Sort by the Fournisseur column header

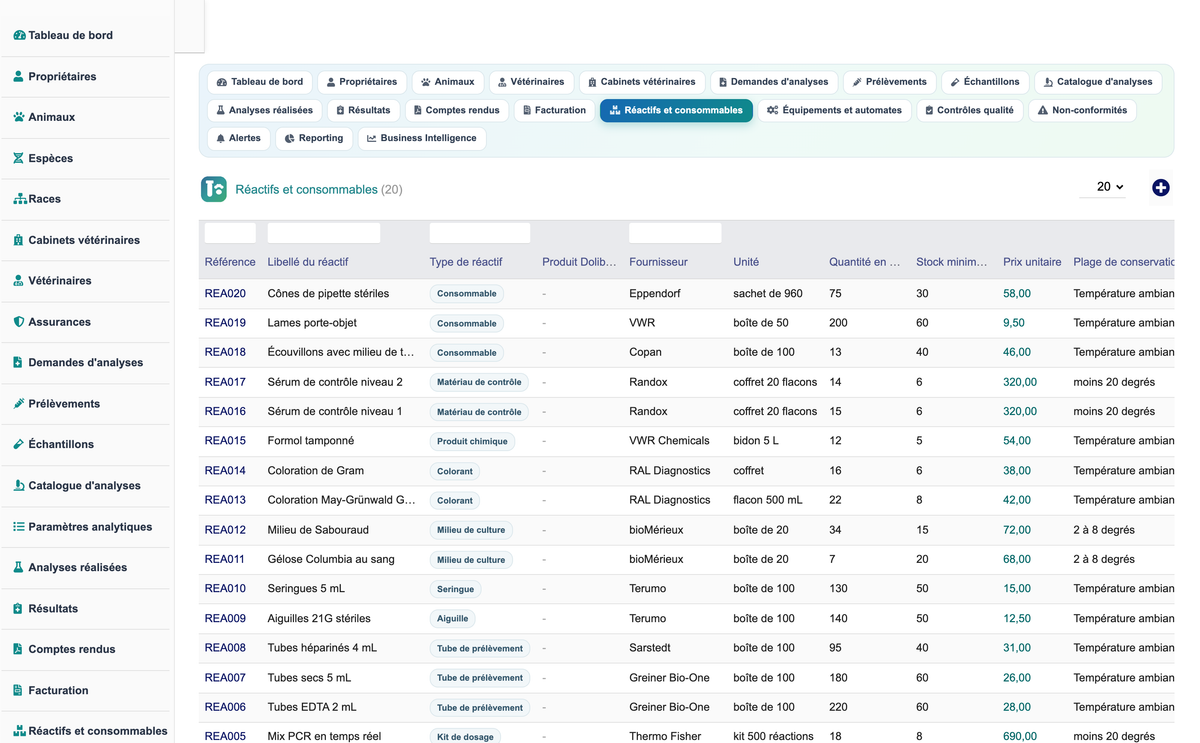(x=658, y=262)
